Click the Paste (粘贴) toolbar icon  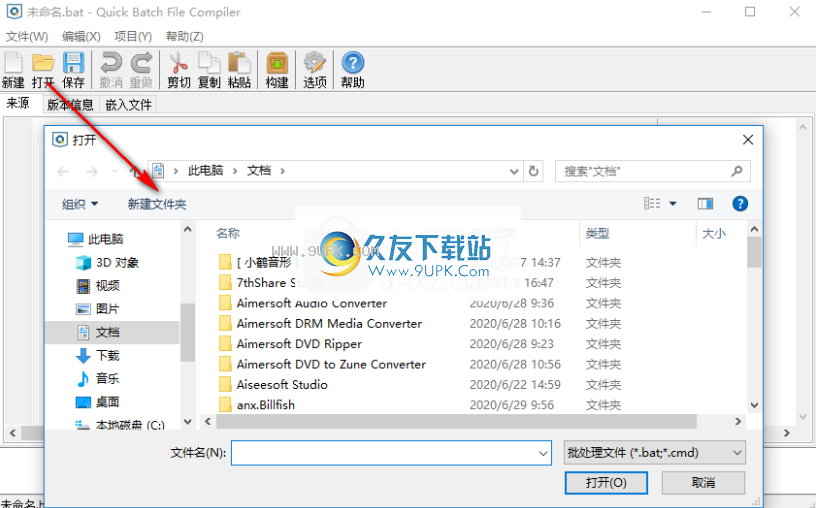pyautogui.click(x=239, y=70)
